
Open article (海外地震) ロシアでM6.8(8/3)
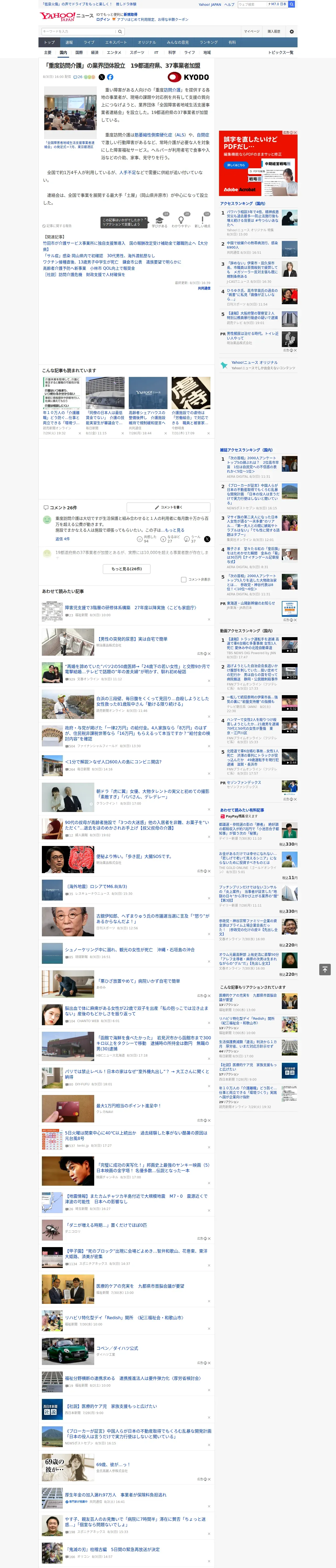96,887
